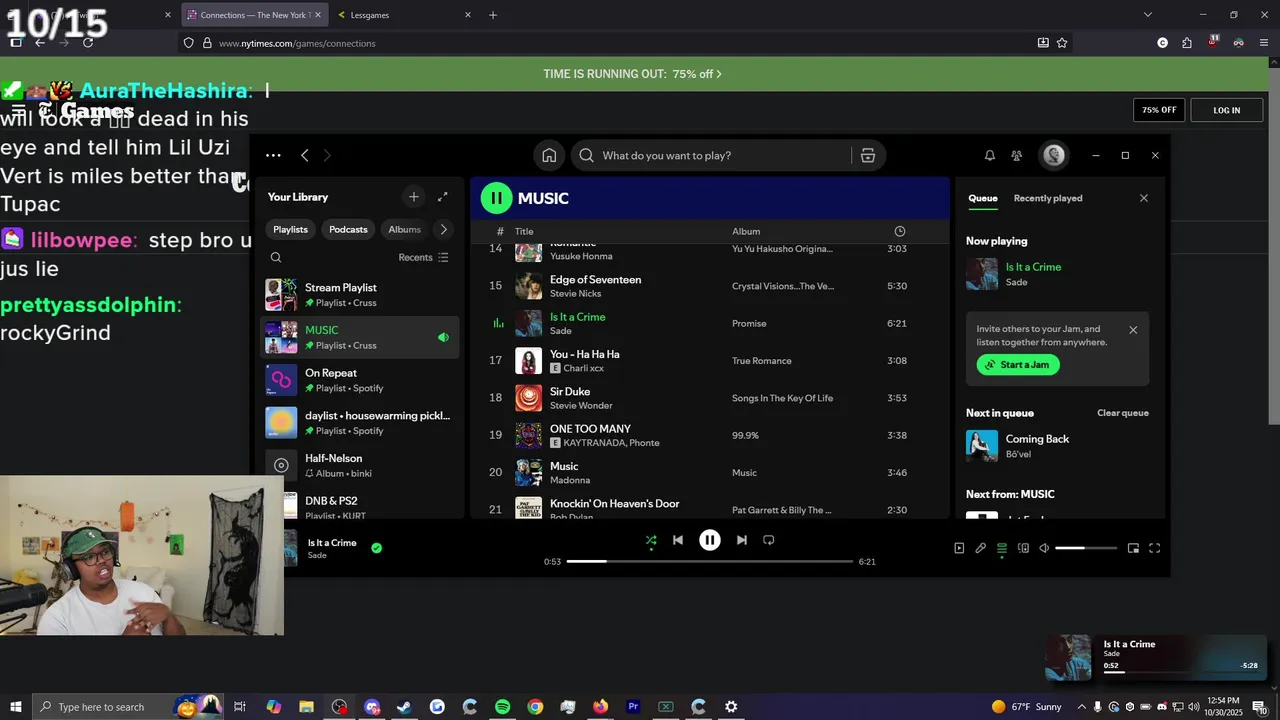Create a new playlist with plus icon
The height and width of the screenshot is (720, 1280).
[x=414, y=197]
